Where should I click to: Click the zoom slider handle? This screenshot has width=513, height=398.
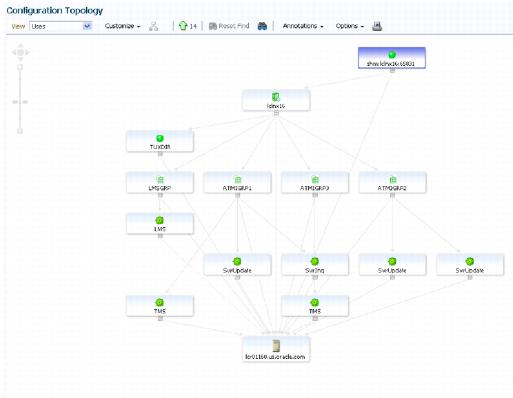click(x=20, y=102)
